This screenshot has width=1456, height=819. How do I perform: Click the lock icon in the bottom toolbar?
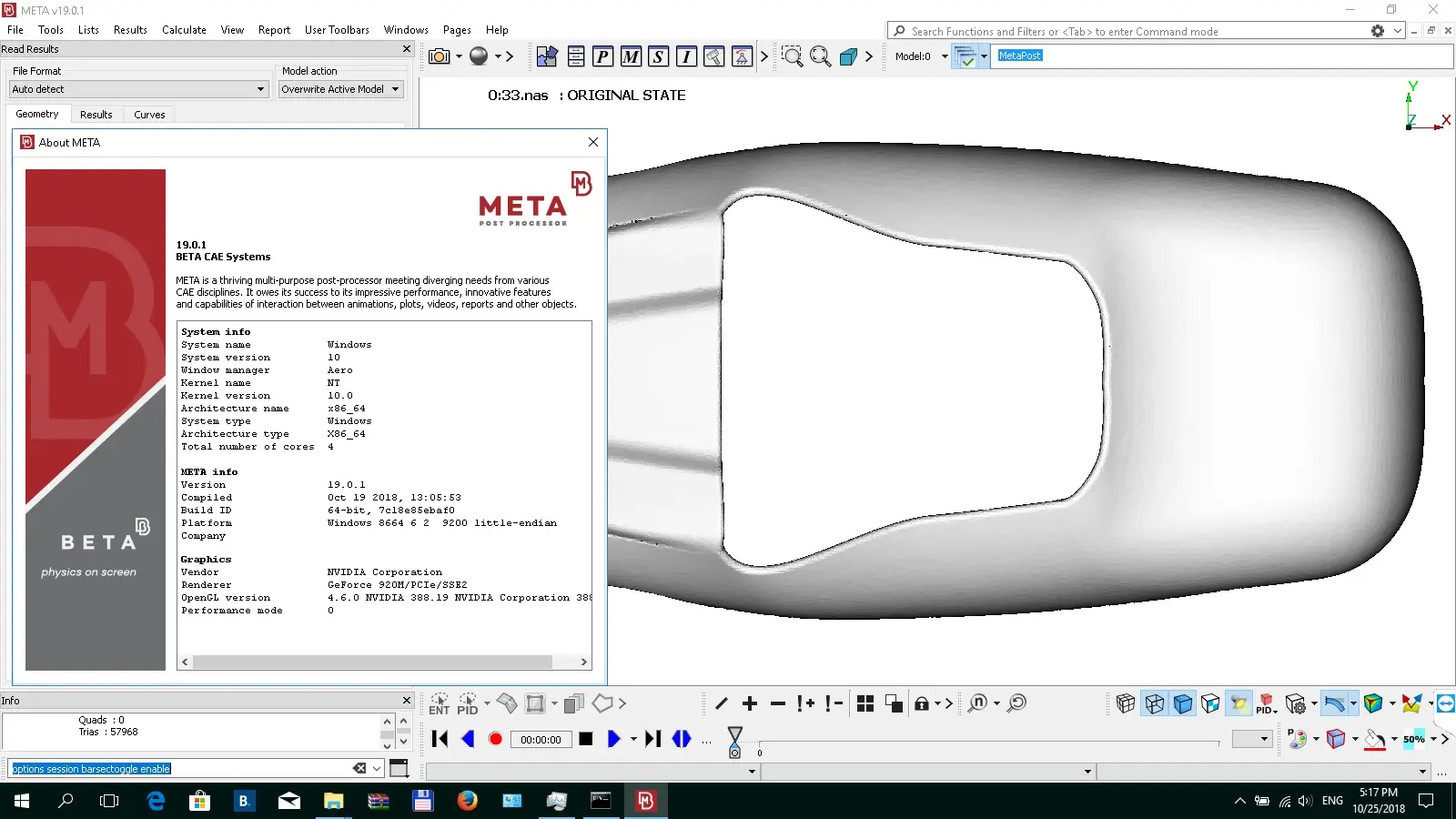(921, 703)
